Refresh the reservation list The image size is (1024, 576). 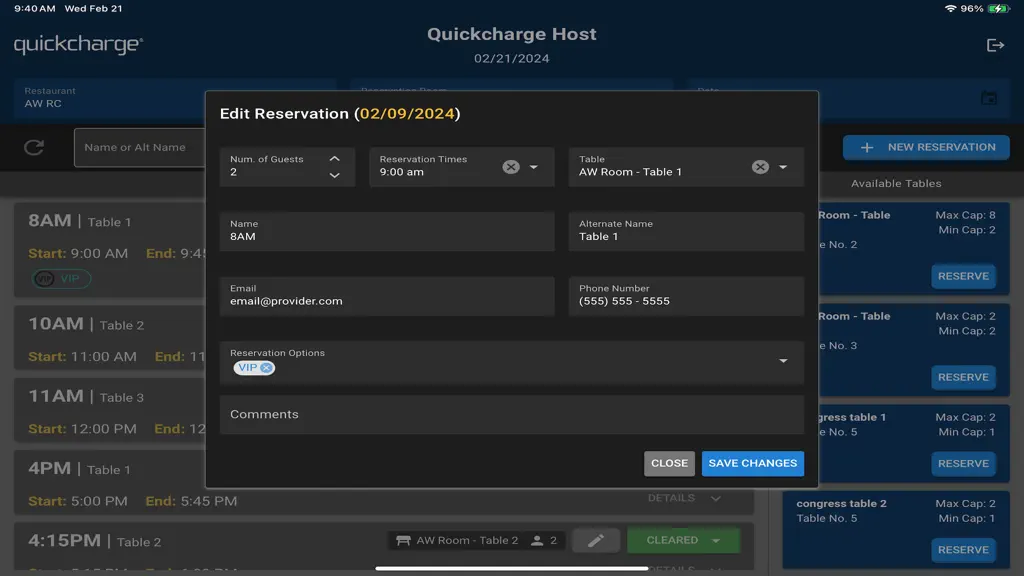coord(34,148)
